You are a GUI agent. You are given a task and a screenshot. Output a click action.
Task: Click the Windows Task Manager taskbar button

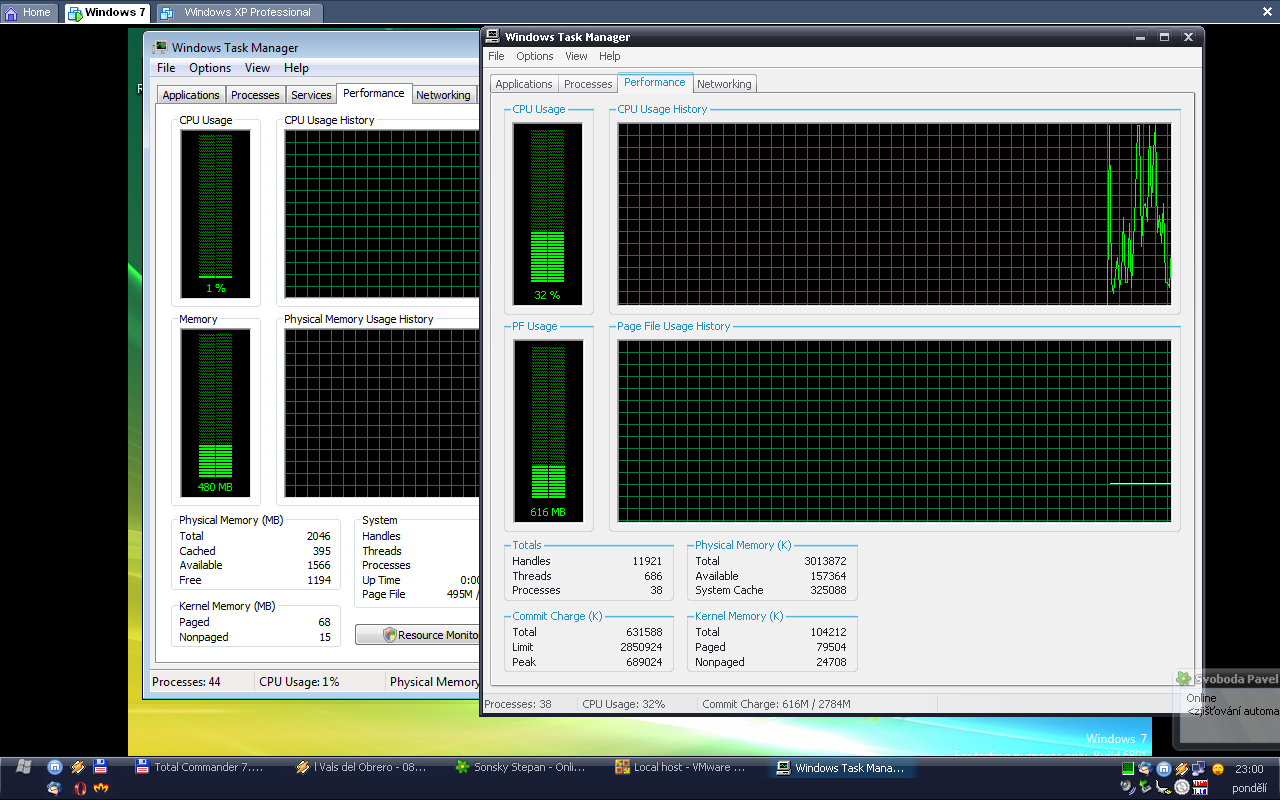[x=841, y=767]
